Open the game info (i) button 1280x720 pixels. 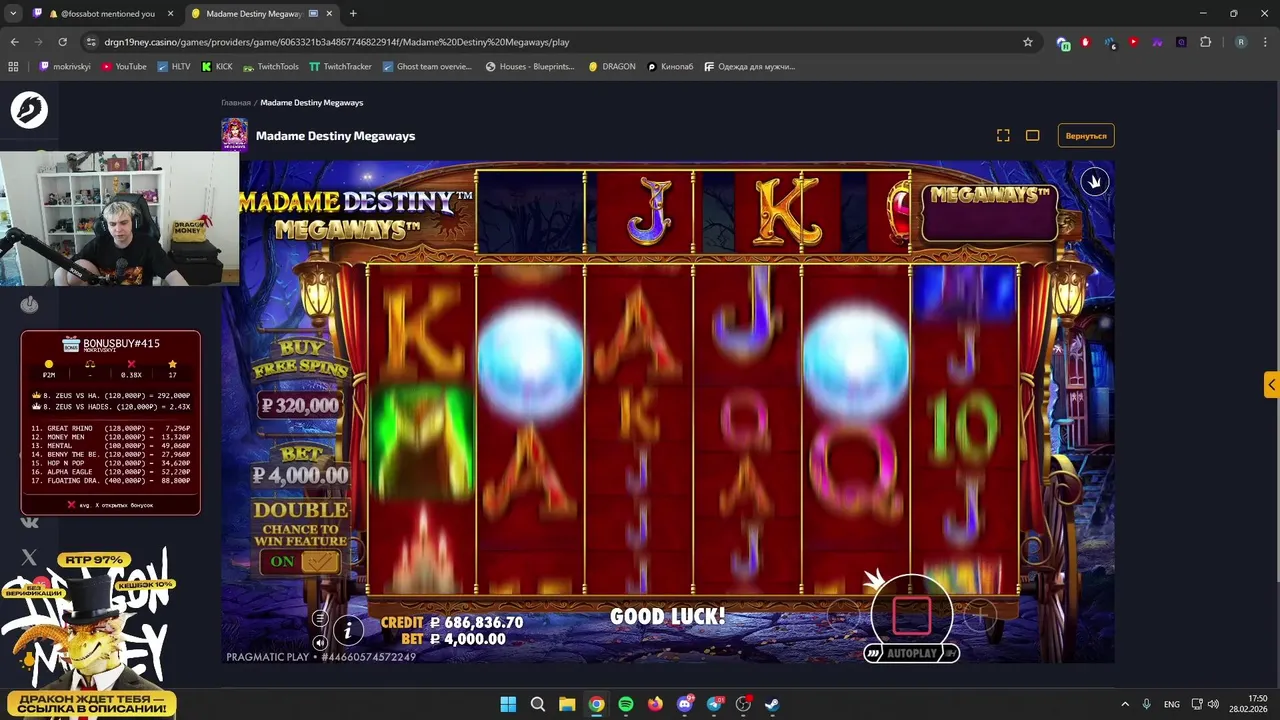click(348, 629)
